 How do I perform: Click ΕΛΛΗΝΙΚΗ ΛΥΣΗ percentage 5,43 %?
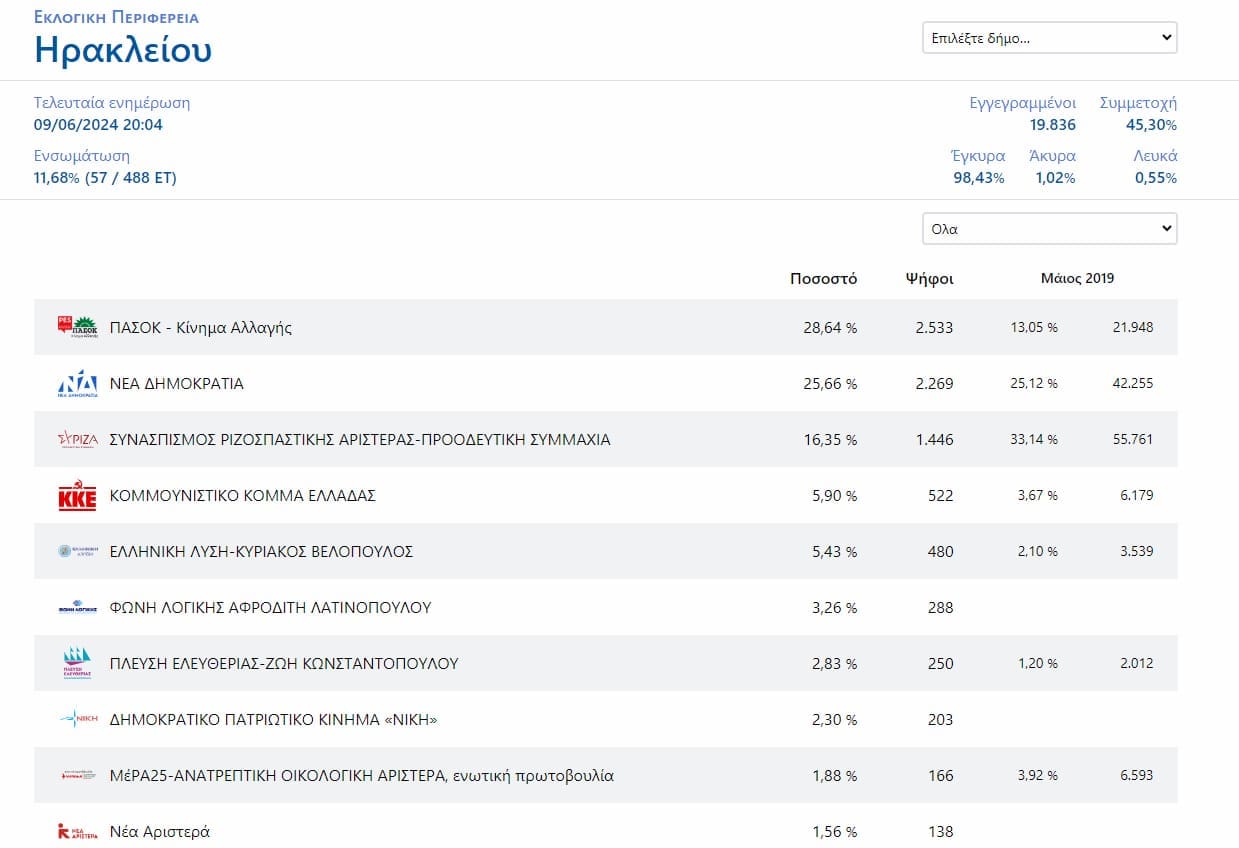[x=834, y=551]
